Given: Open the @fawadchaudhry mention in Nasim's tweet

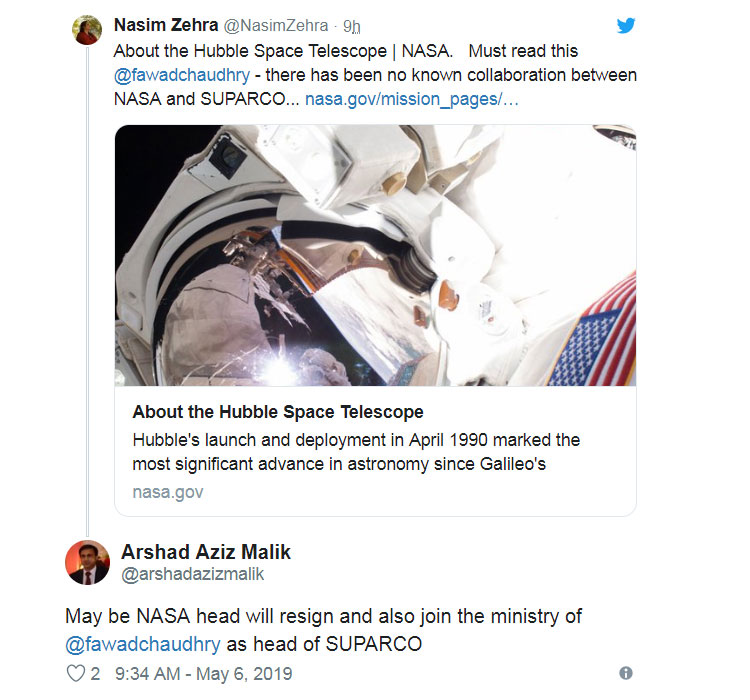Looking at the screenshot, I should [x=181, y=75].
